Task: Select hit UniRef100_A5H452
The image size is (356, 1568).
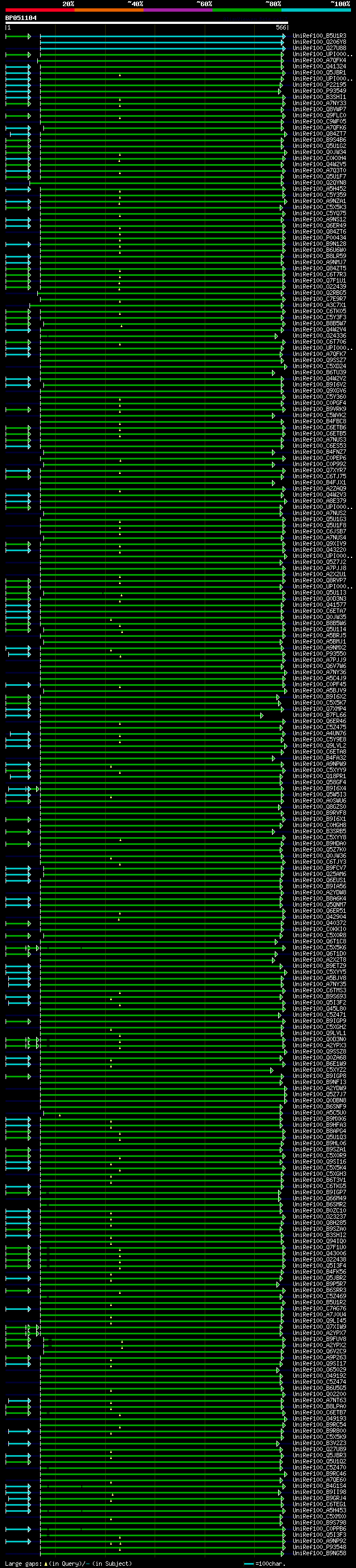Action: 319,189
